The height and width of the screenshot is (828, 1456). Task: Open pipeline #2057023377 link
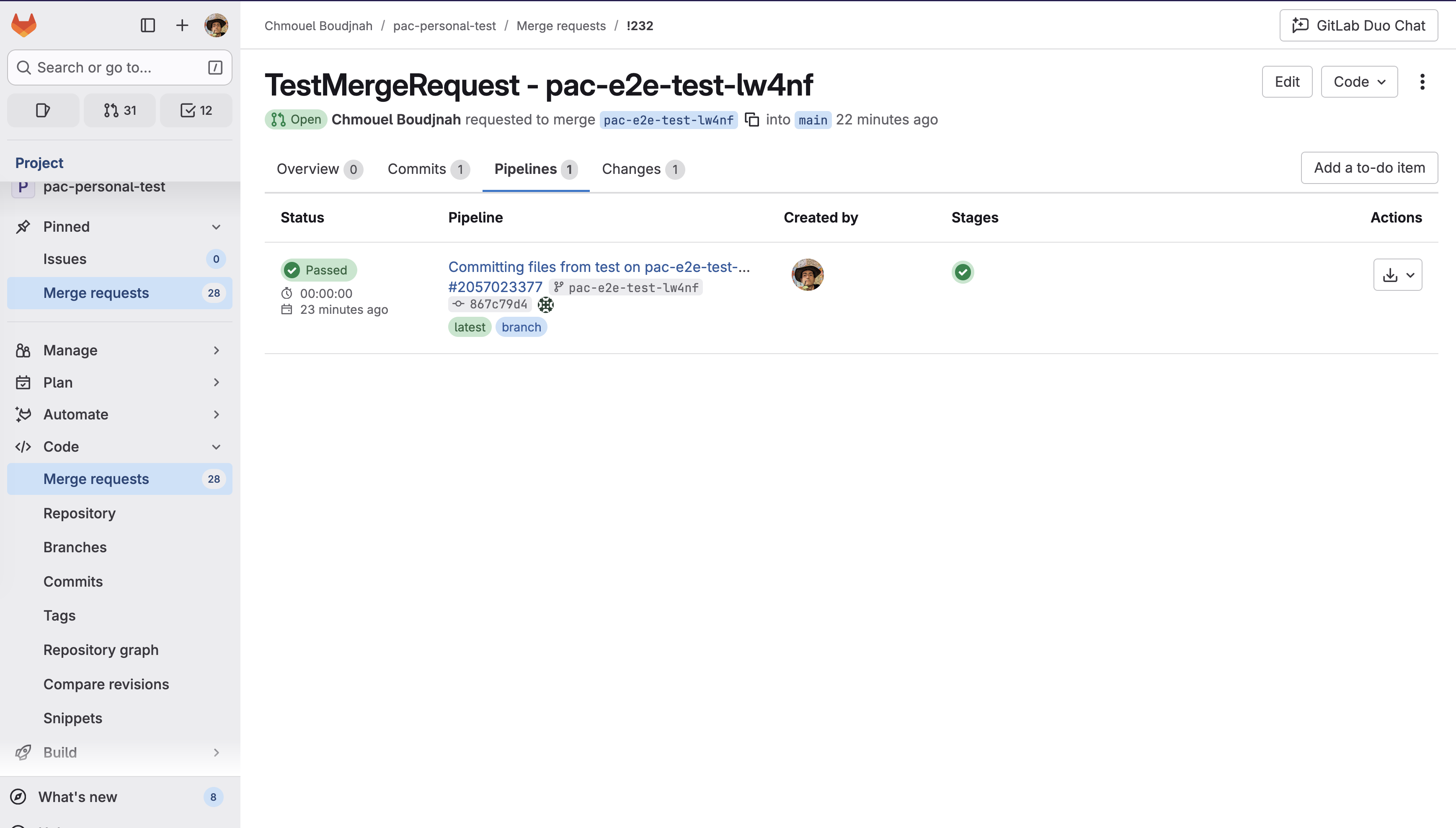click(494, 287)
